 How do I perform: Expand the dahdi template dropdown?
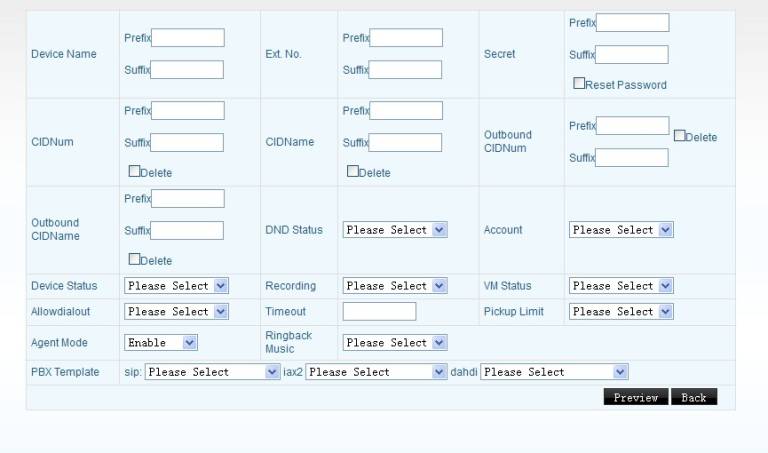coord(554,372)
